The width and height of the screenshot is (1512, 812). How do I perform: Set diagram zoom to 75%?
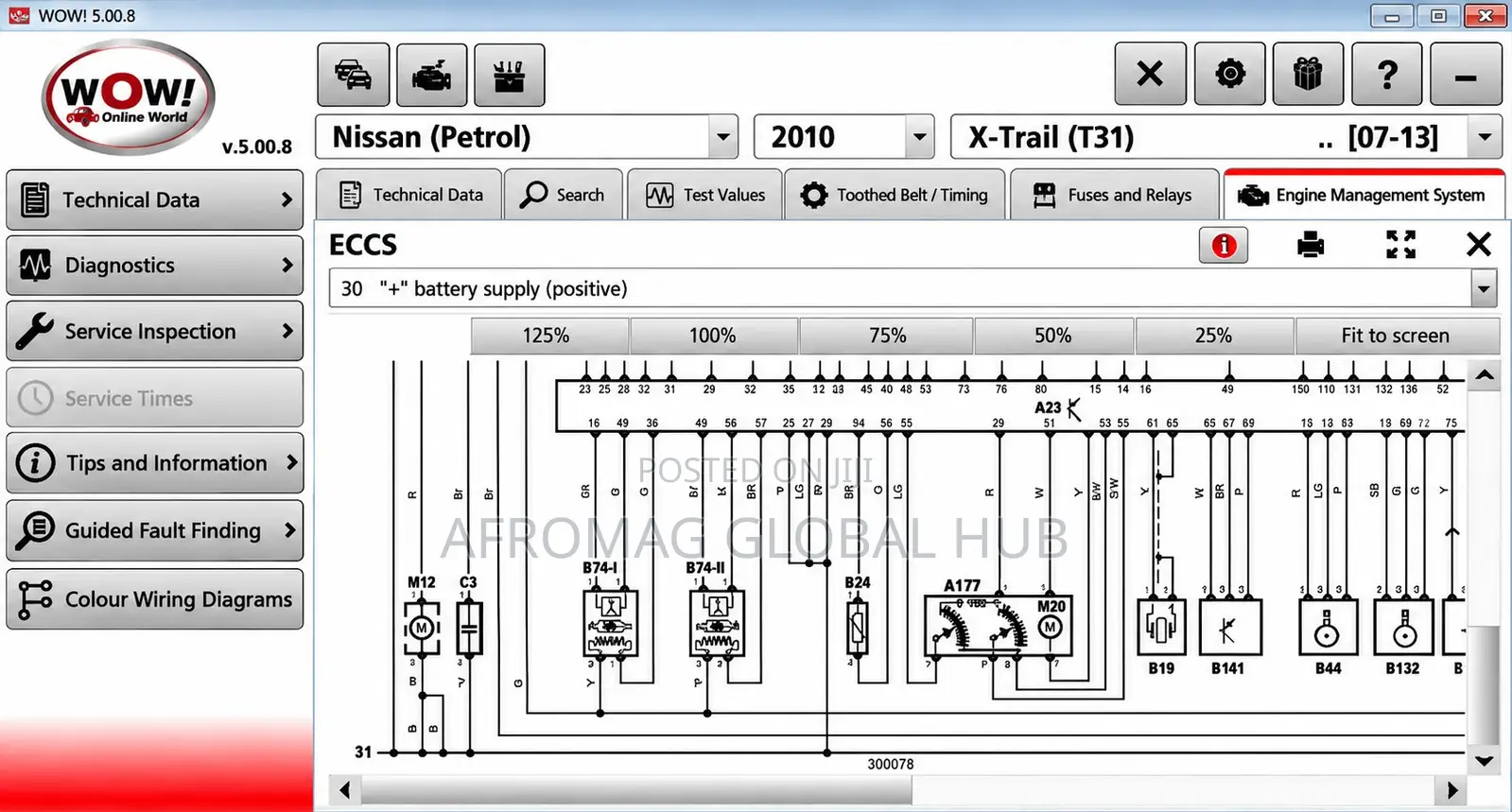(886, 336)
